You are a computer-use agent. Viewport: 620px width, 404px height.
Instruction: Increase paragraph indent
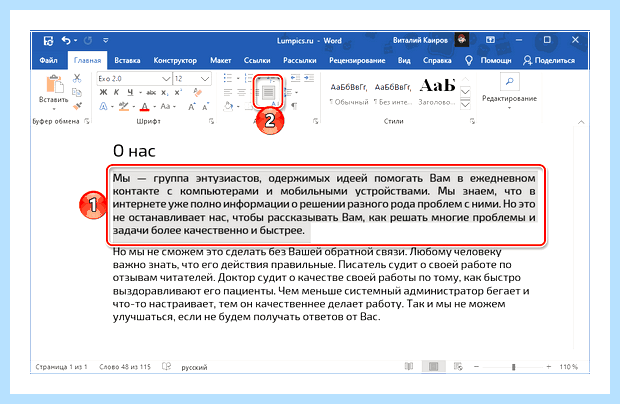pyautogui.click(x=309, y=78)
